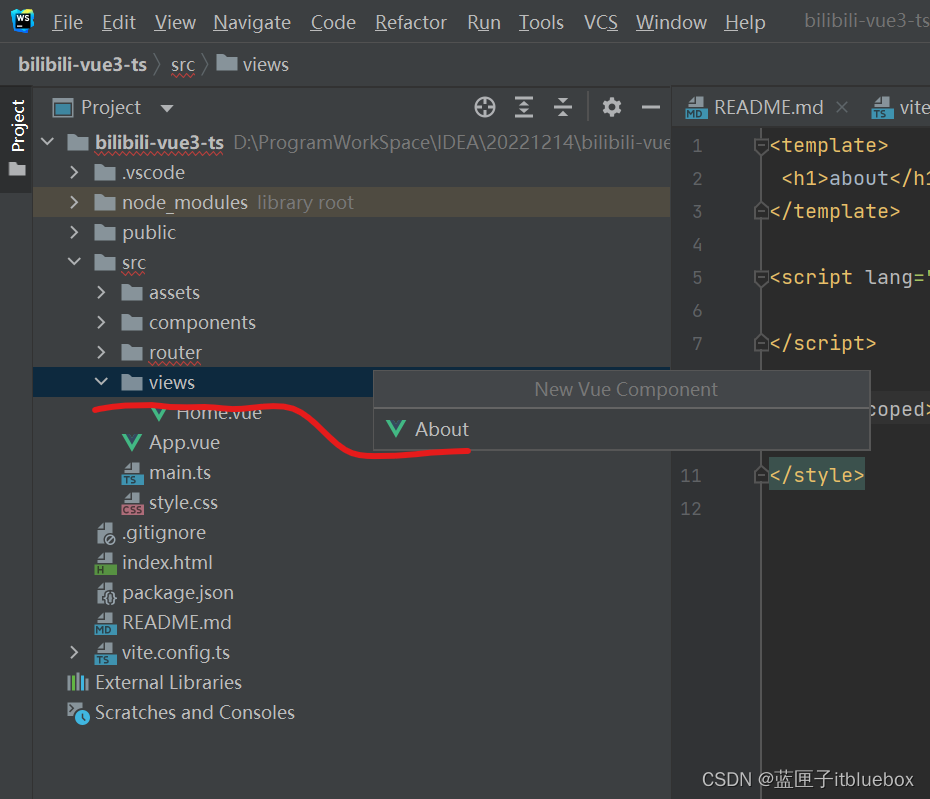Collapse the views folder
The width and height of the screenshot is (930, 799).
point(101,382)
